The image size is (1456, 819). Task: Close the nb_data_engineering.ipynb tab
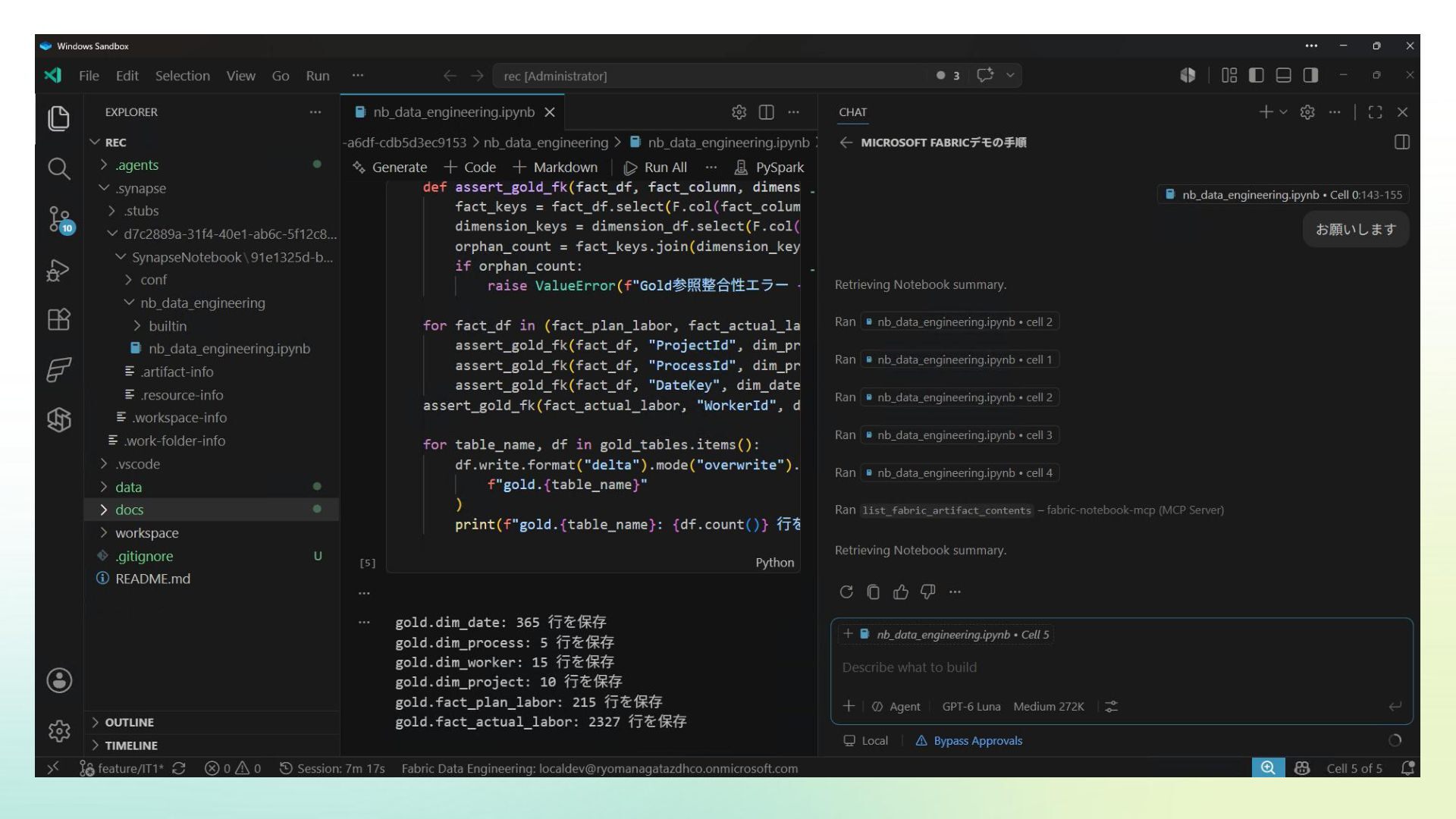[x=550, y=112]
